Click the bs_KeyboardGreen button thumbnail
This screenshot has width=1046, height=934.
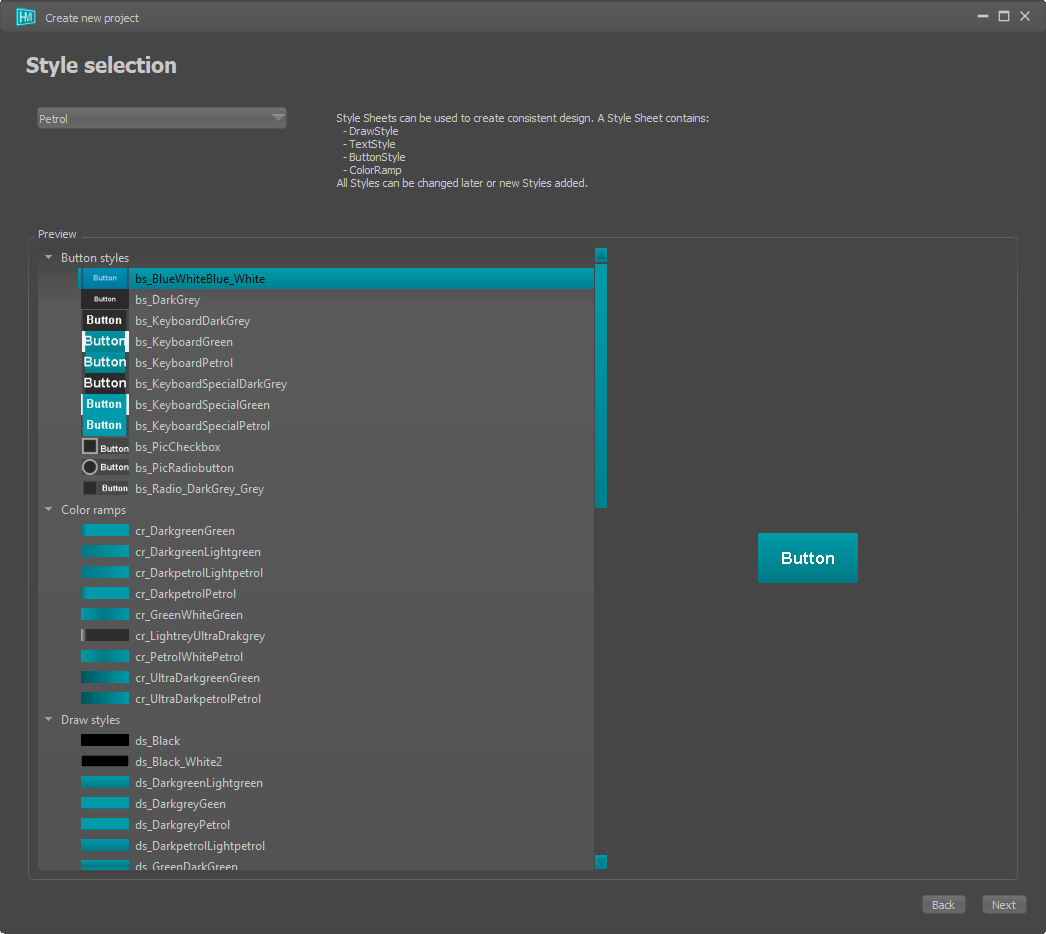[x=104, y=342]
